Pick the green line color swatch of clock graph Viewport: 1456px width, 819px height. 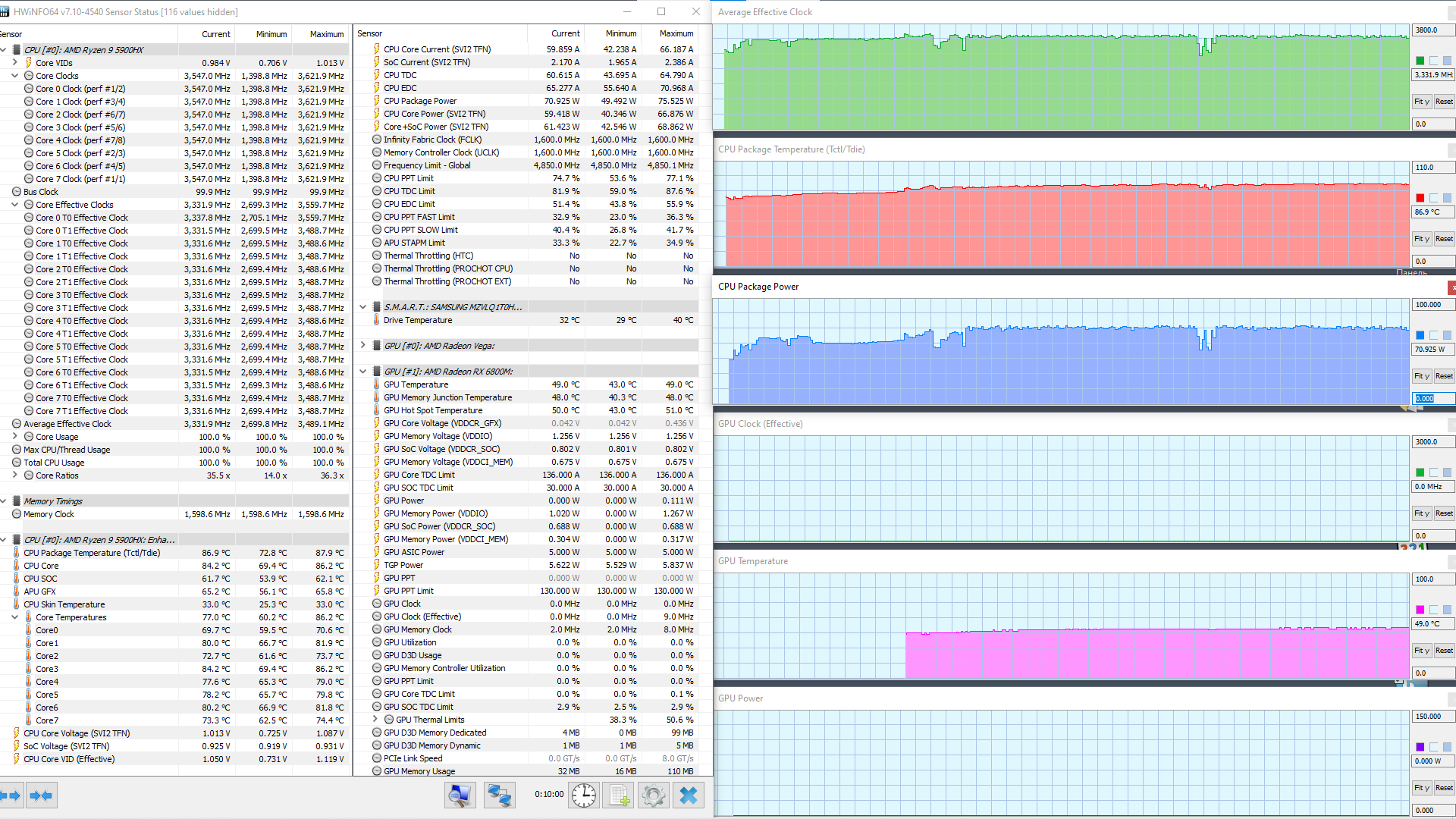(1420, 61)
